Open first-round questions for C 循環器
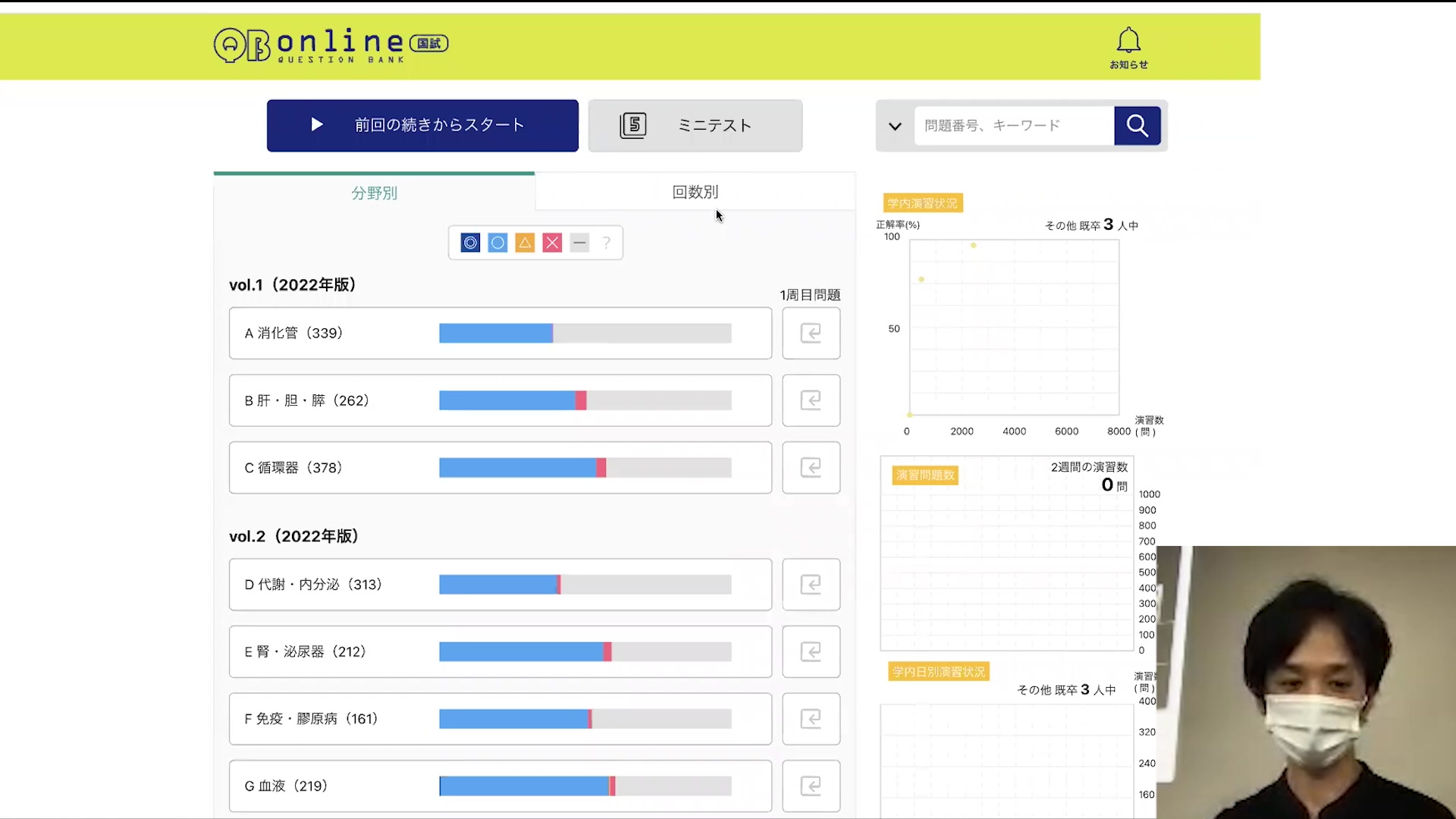 (811, 467)
